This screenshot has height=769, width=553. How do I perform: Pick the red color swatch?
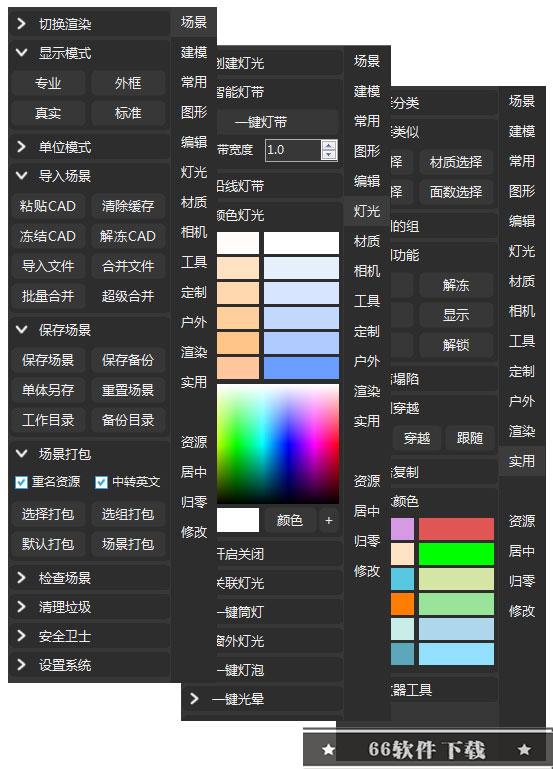(x=456, y=529)
